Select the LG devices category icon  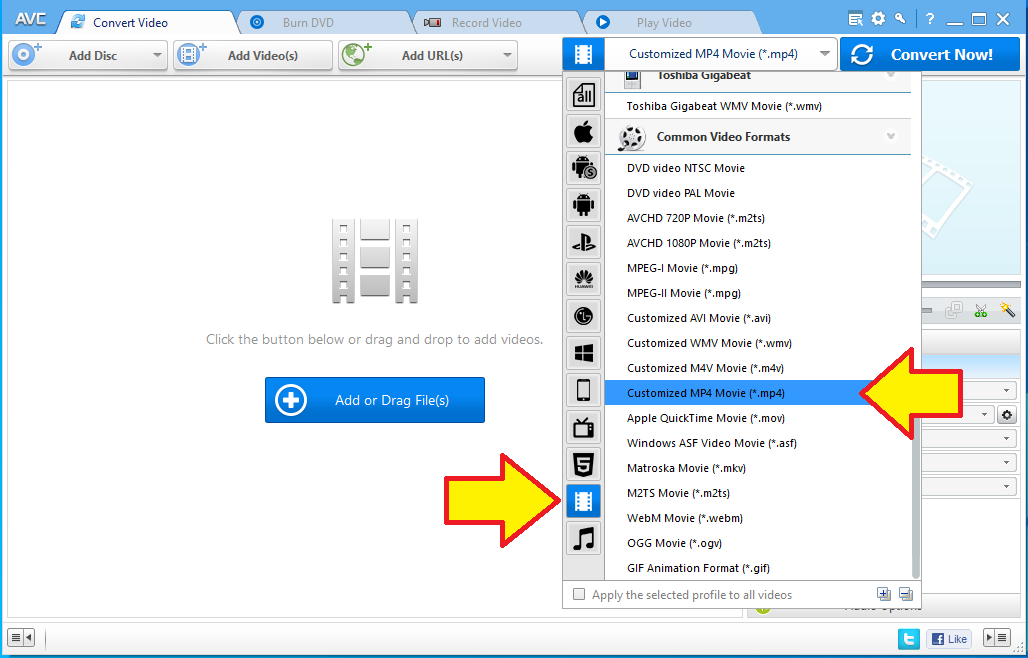(x=583, y=317)
